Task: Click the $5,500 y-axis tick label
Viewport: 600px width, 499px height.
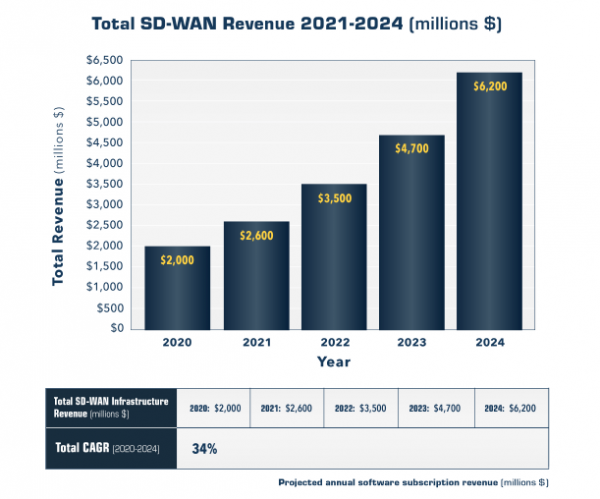Action: tap(104, 101)
